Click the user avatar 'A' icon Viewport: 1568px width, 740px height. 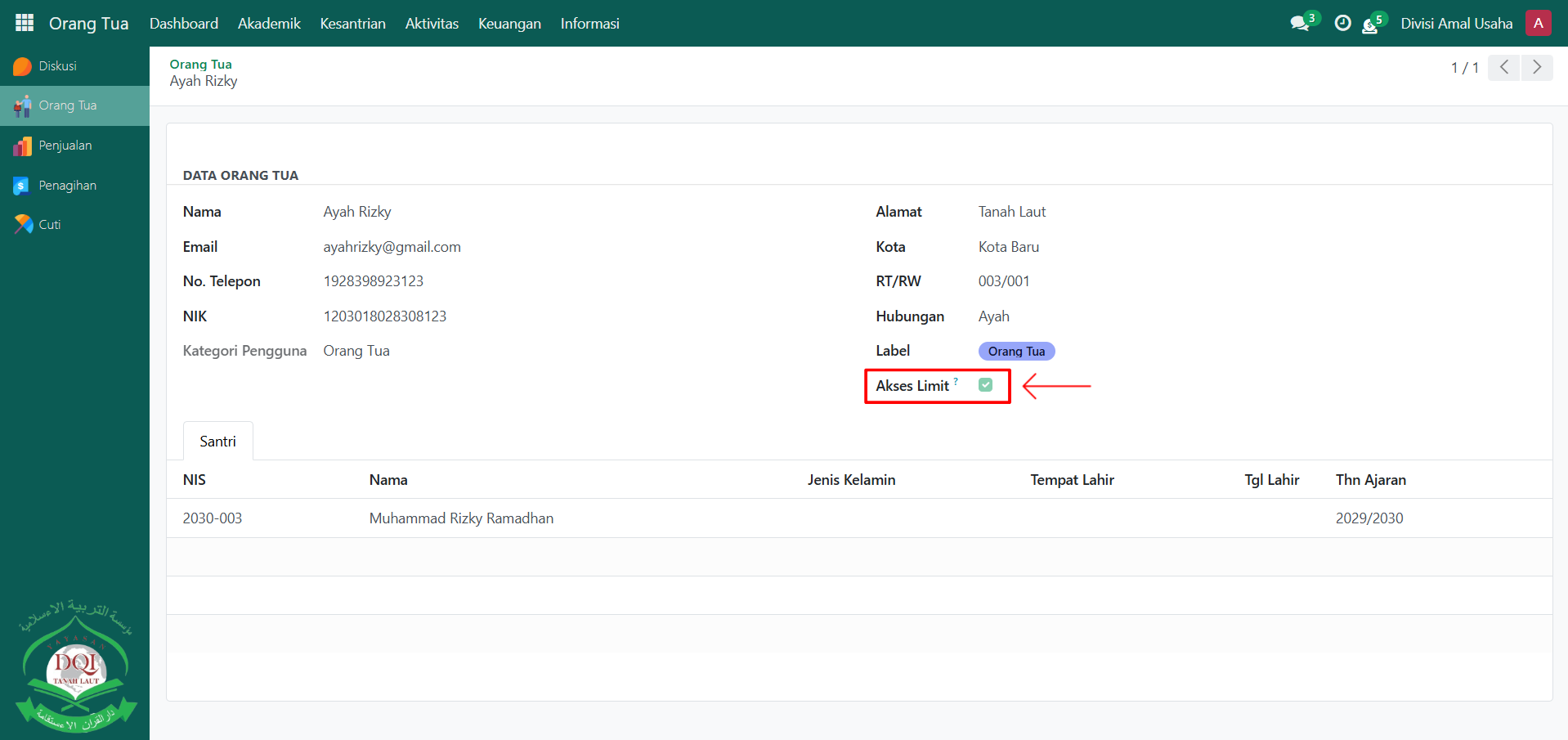point(1538,24)
